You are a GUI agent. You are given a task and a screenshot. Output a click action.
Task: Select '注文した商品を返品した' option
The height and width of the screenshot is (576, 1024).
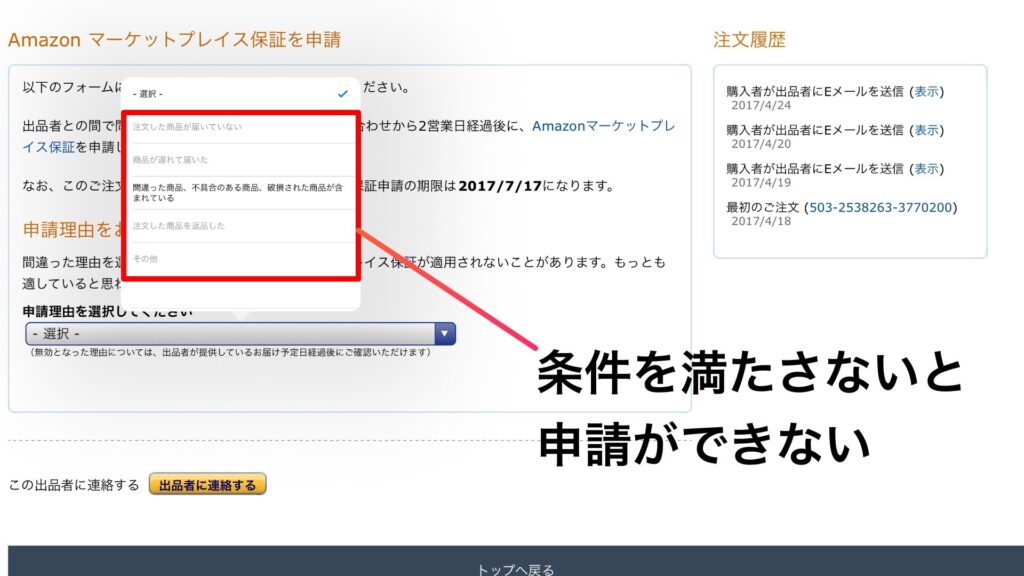tap(240, 226)
